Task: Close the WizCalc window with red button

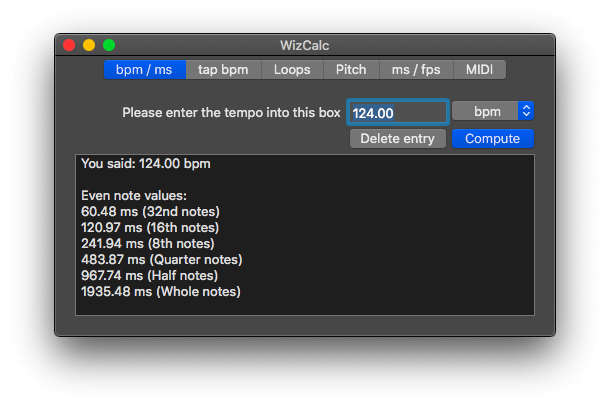Action: pyautogui.click(x=69, y=45)
